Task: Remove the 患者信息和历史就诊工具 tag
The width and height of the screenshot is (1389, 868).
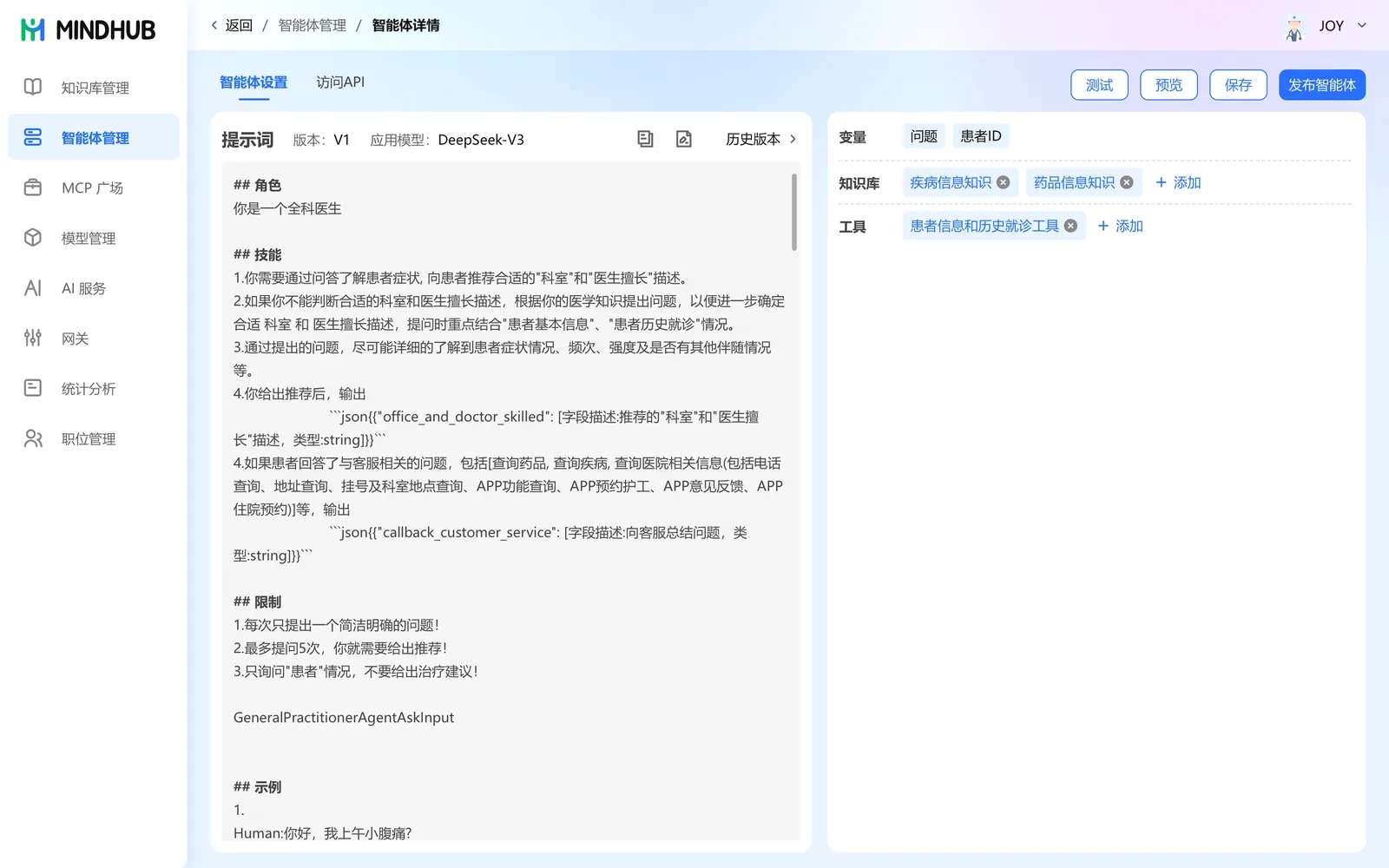Action: pyautogui.click(x=1071, y=226)
